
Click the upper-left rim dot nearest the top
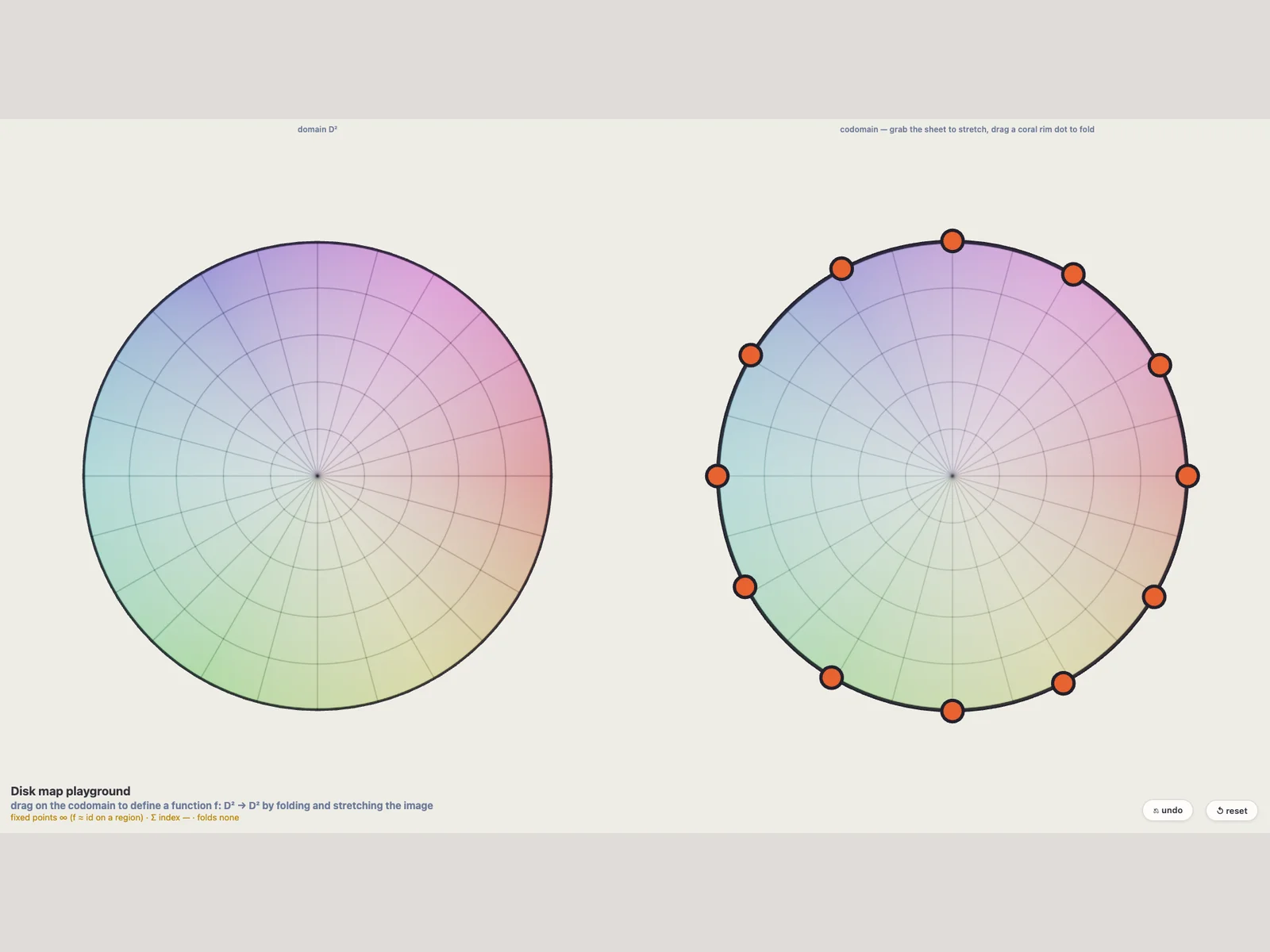tap(841, 269)
